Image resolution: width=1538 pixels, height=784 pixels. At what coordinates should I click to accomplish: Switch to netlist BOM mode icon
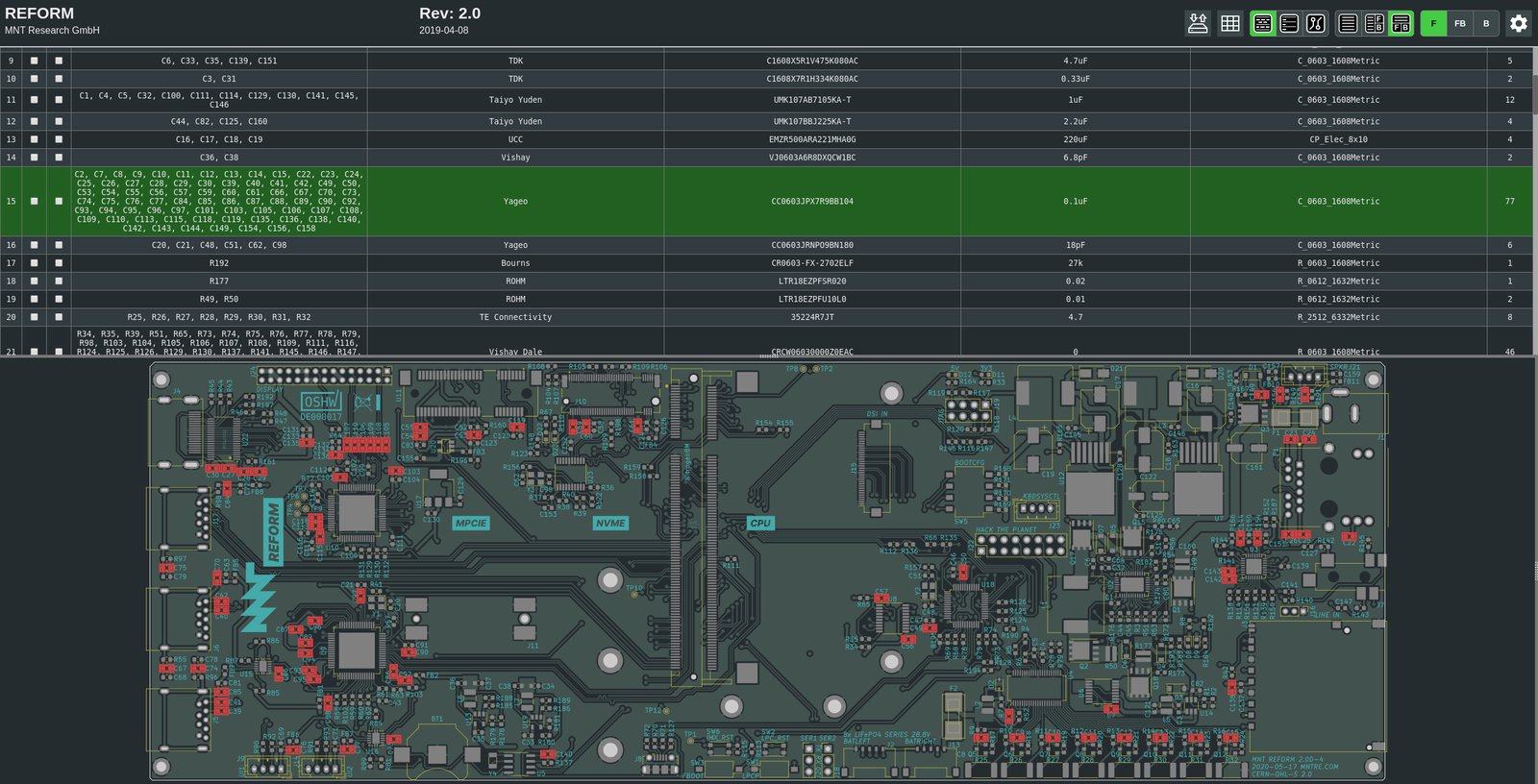pos(1316,23)
